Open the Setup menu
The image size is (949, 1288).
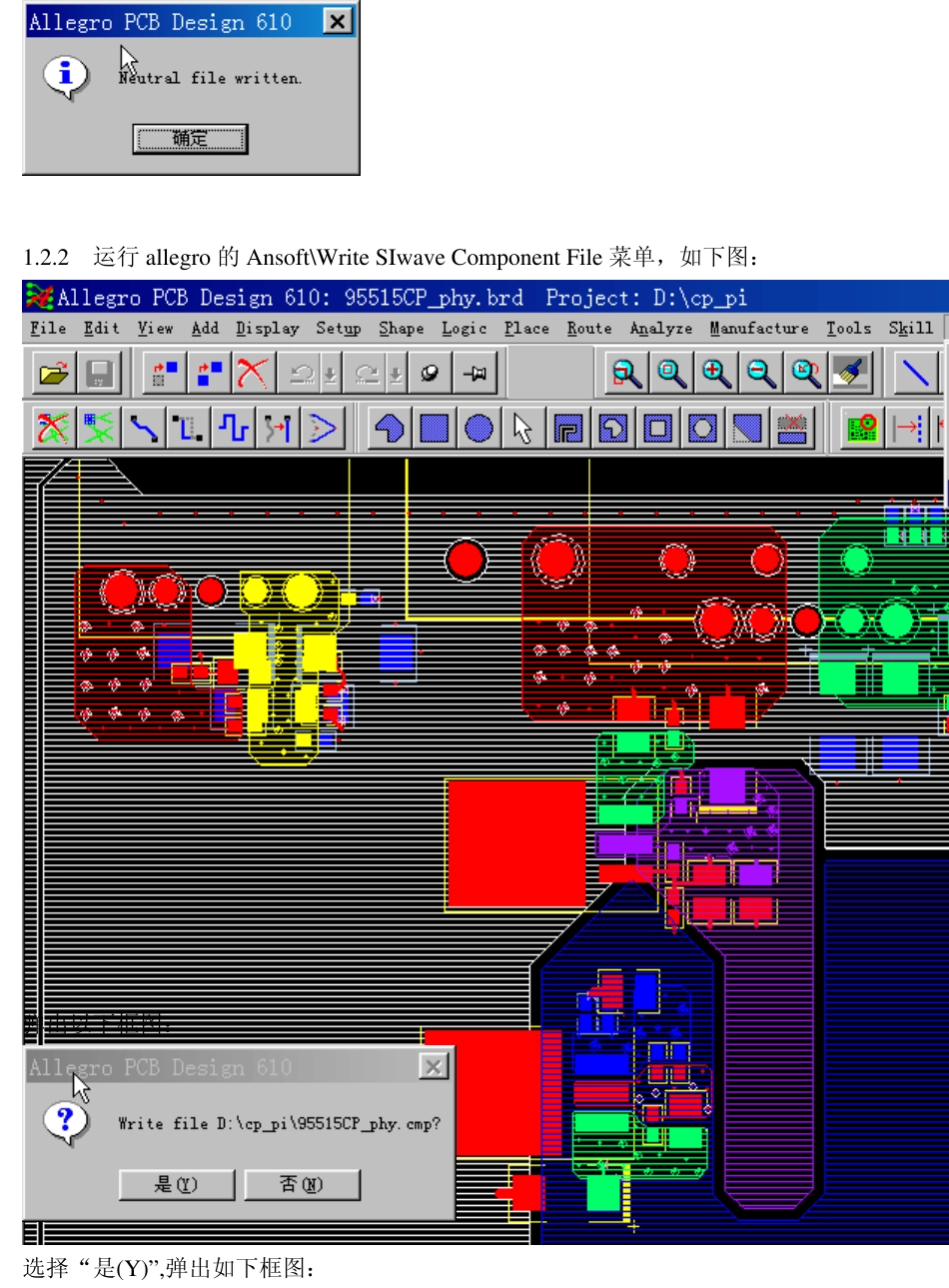point(339,329)
